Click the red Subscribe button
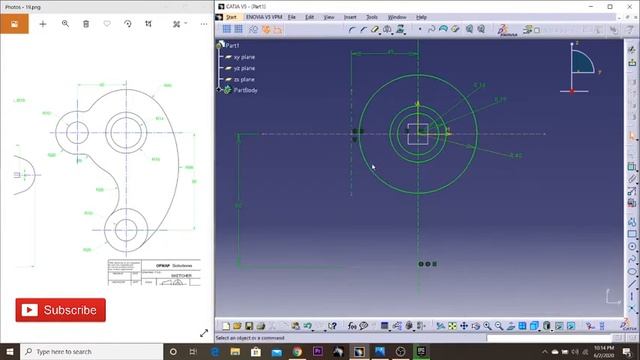The height and width of the screenshot is (360, 640). pyautogui.click(x=60, y=310)
